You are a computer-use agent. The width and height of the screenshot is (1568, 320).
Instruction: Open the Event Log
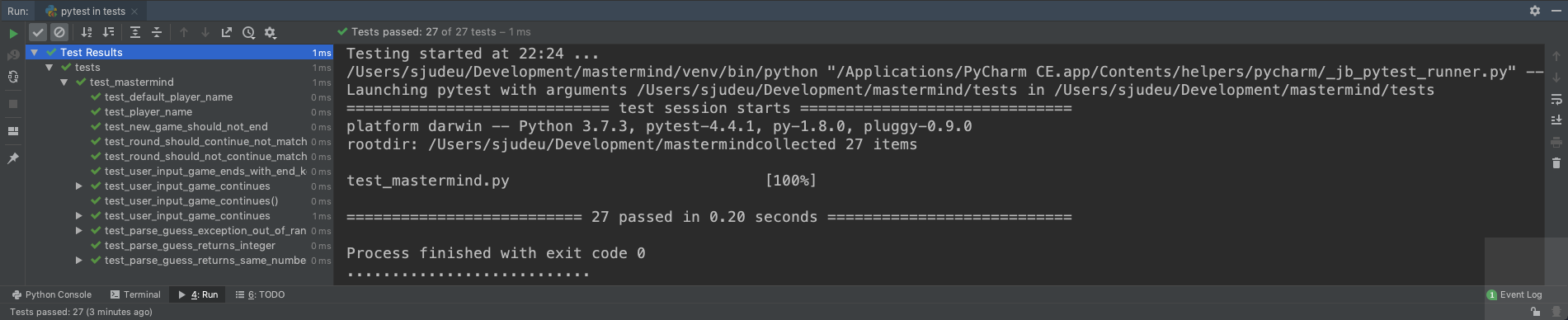(1514, 294)
